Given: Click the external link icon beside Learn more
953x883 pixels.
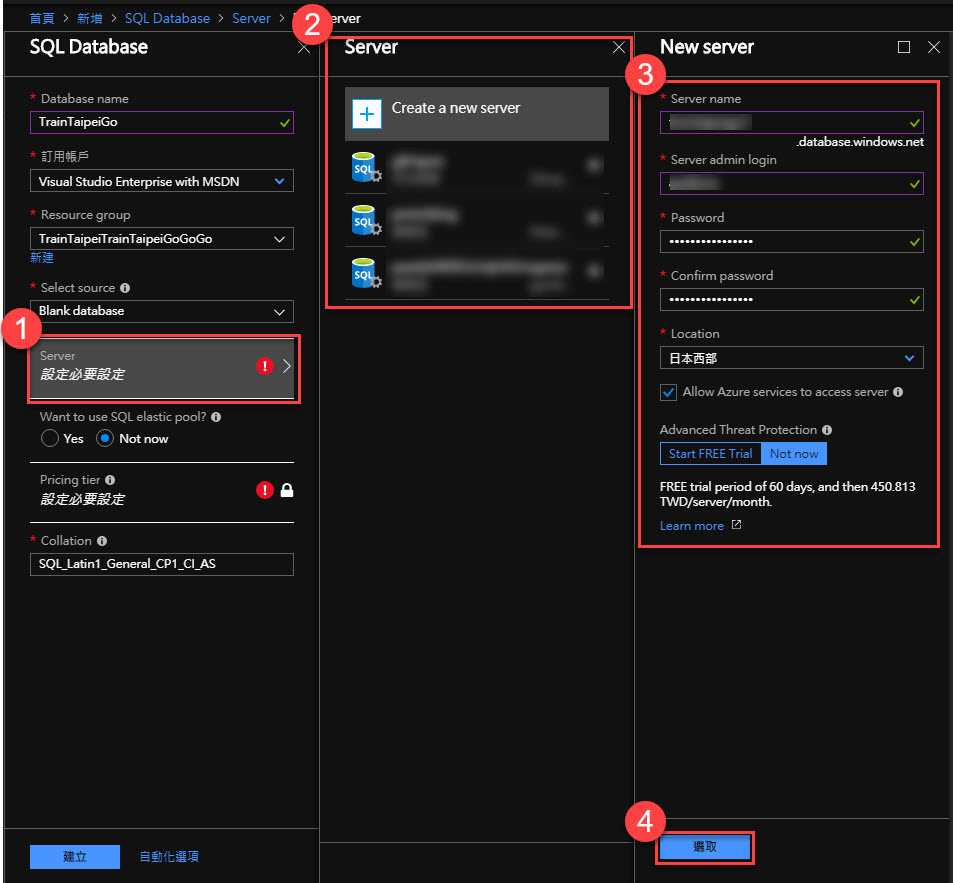Looking at the screenshot, I should click(736, 524).
